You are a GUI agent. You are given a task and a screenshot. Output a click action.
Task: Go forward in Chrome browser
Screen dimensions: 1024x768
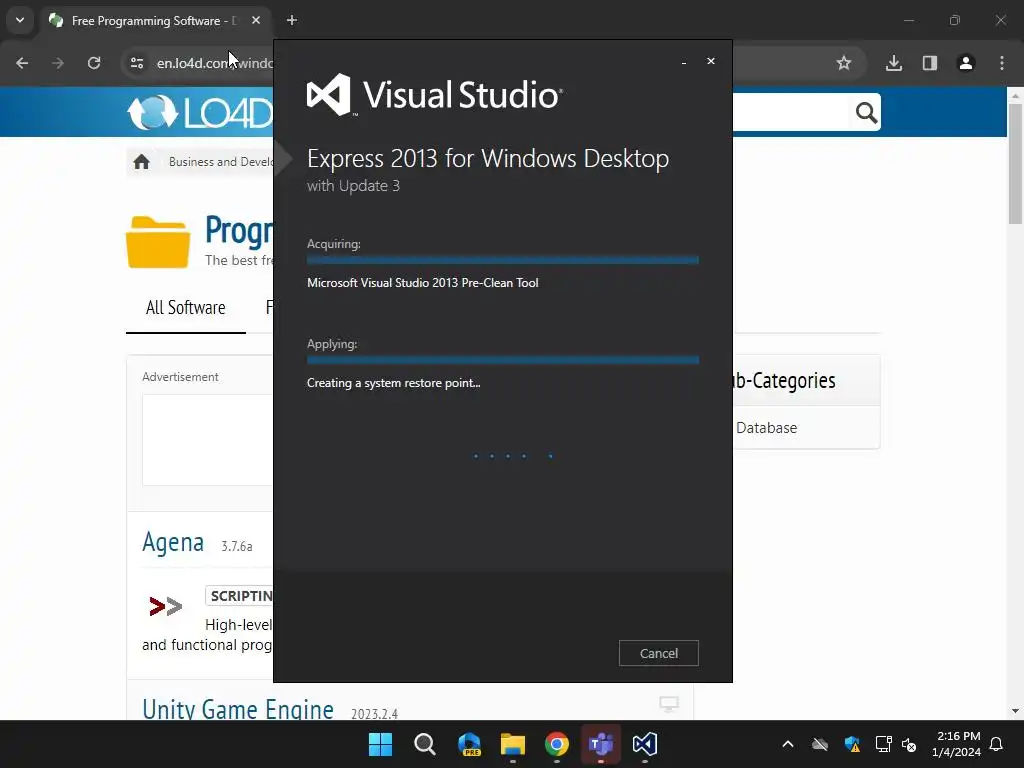pyautogui.click(x=58, y=63)
